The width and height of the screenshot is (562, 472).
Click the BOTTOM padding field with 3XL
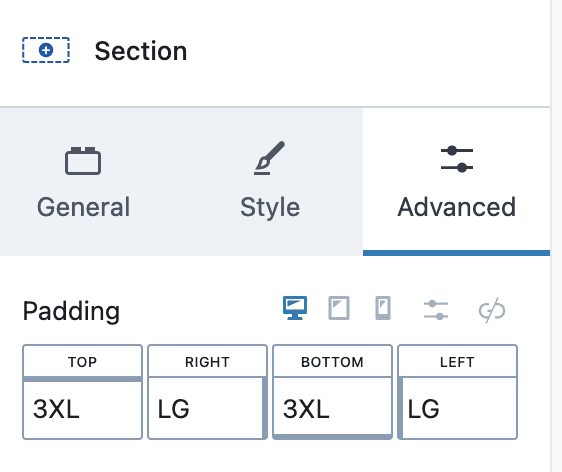tap(332, 406)
